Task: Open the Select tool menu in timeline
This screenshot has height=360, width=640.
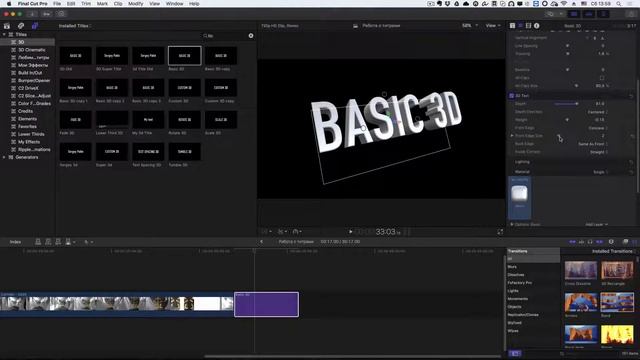Action: tap(88, 242)
